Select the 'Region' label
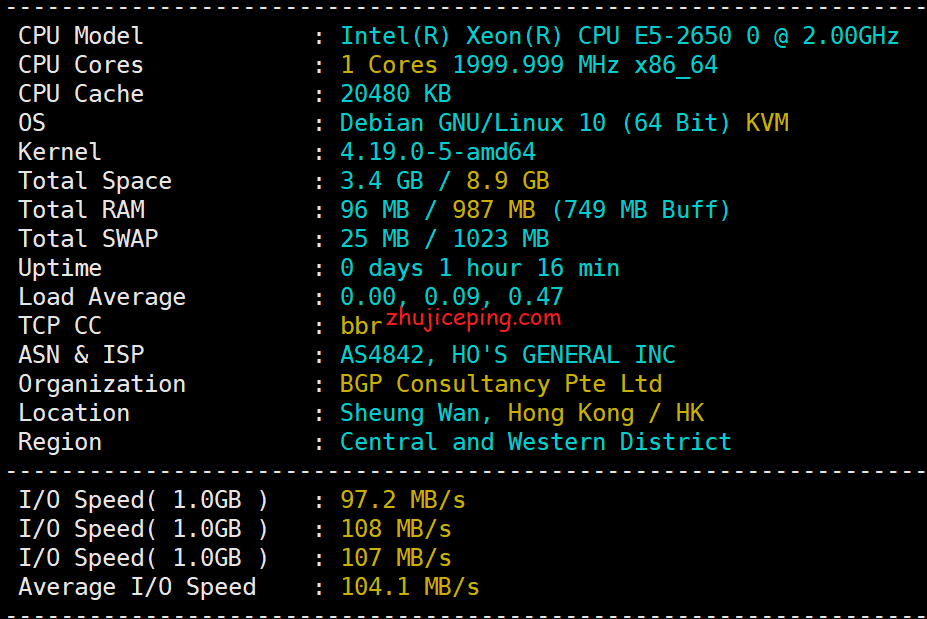The image size is (927, 619). pos(60,442)
